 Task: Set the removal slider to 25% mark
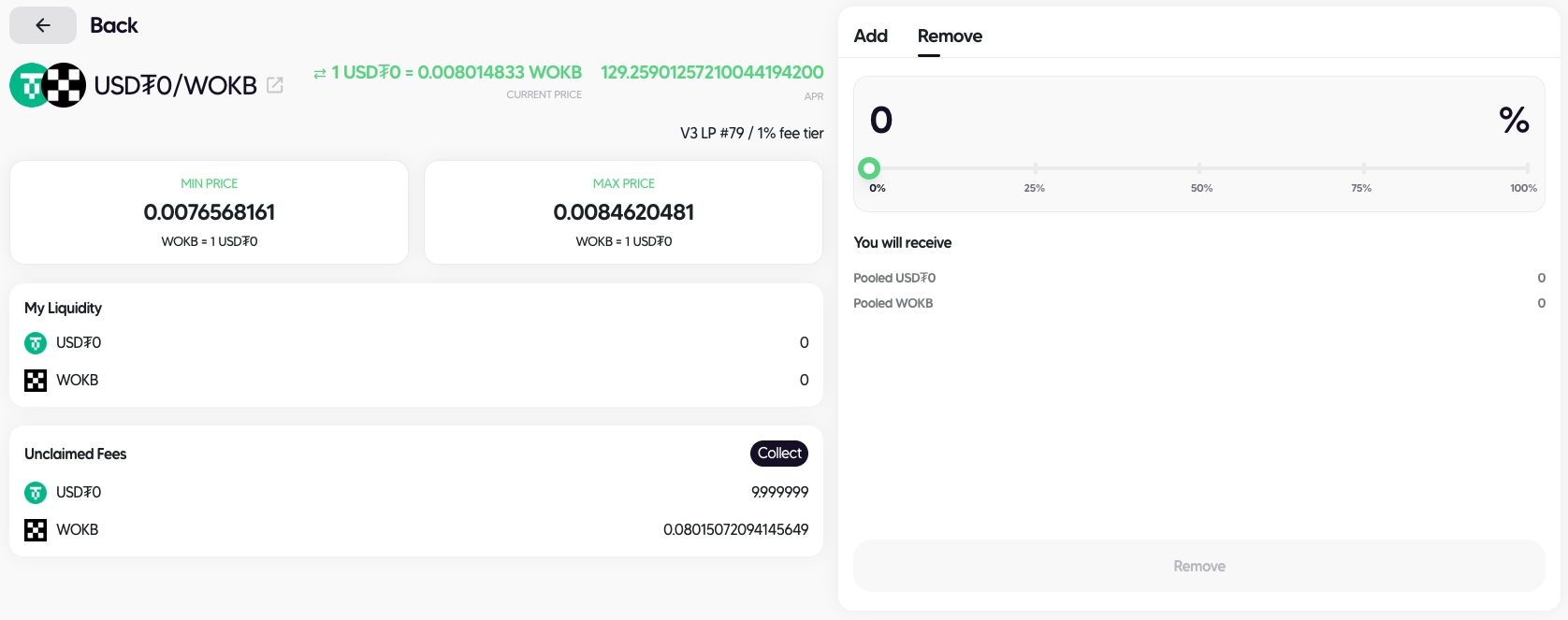coord(1035,168)
